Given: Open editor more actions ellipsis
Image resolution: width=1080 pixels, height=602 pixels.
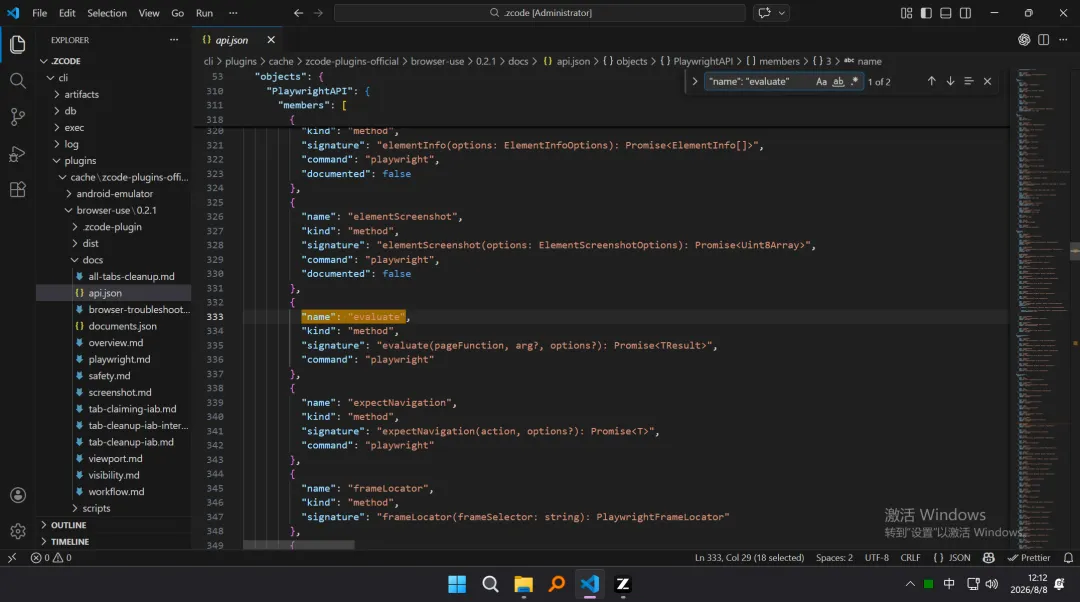Looking at the screenshot, I should click(x=1063, y=40).
